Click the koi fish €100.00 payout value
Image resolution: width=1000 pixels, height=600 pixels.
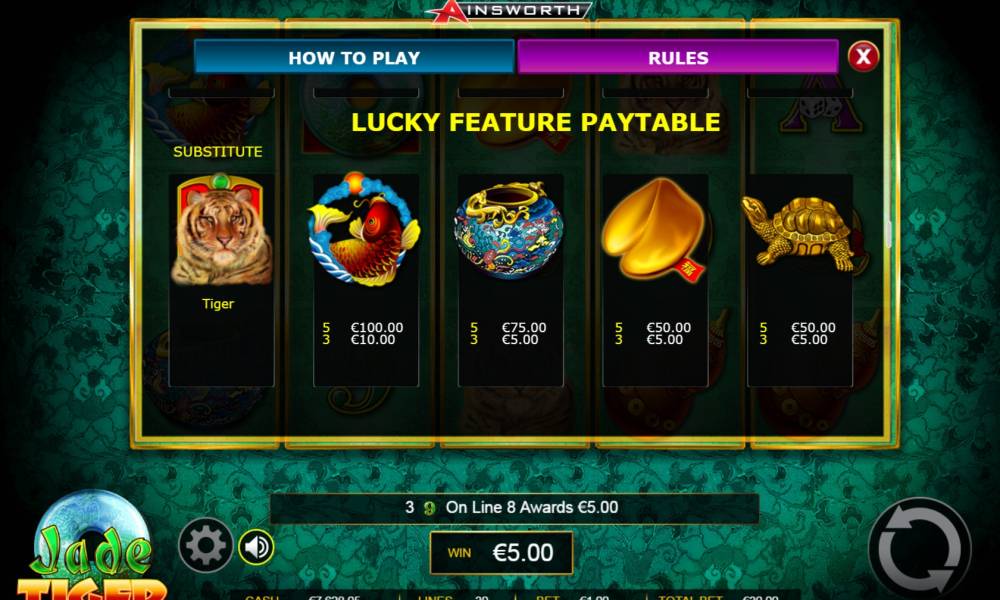377,327
